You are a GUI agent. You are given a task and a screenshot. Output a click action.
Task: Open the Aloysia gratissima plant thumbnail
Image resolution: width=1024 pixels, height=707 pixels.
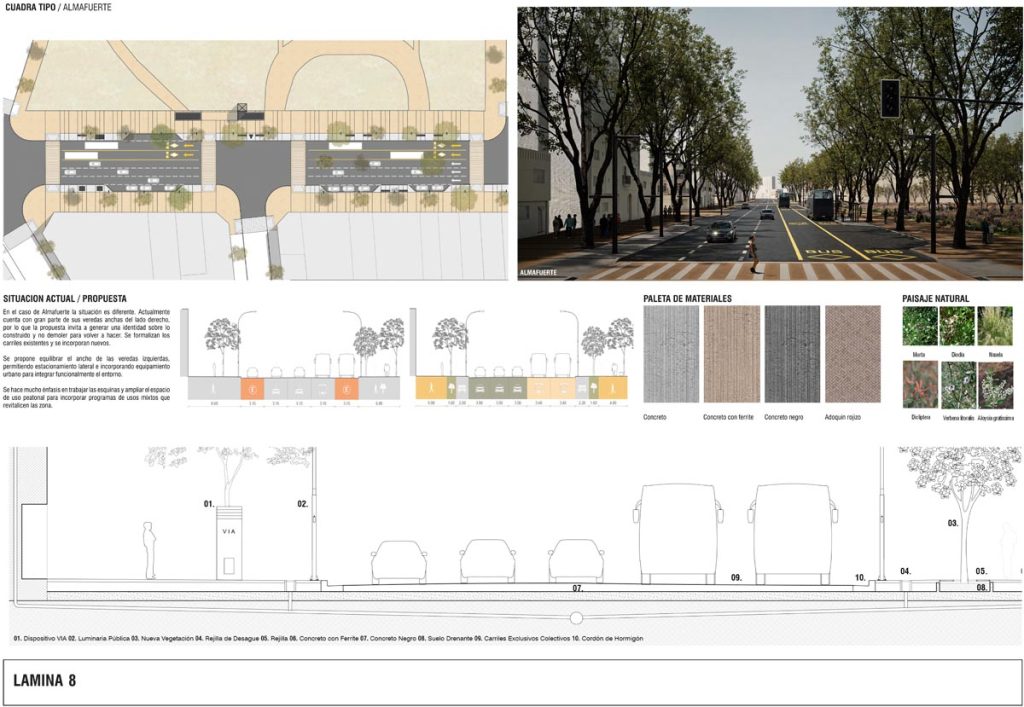(995, 385)
